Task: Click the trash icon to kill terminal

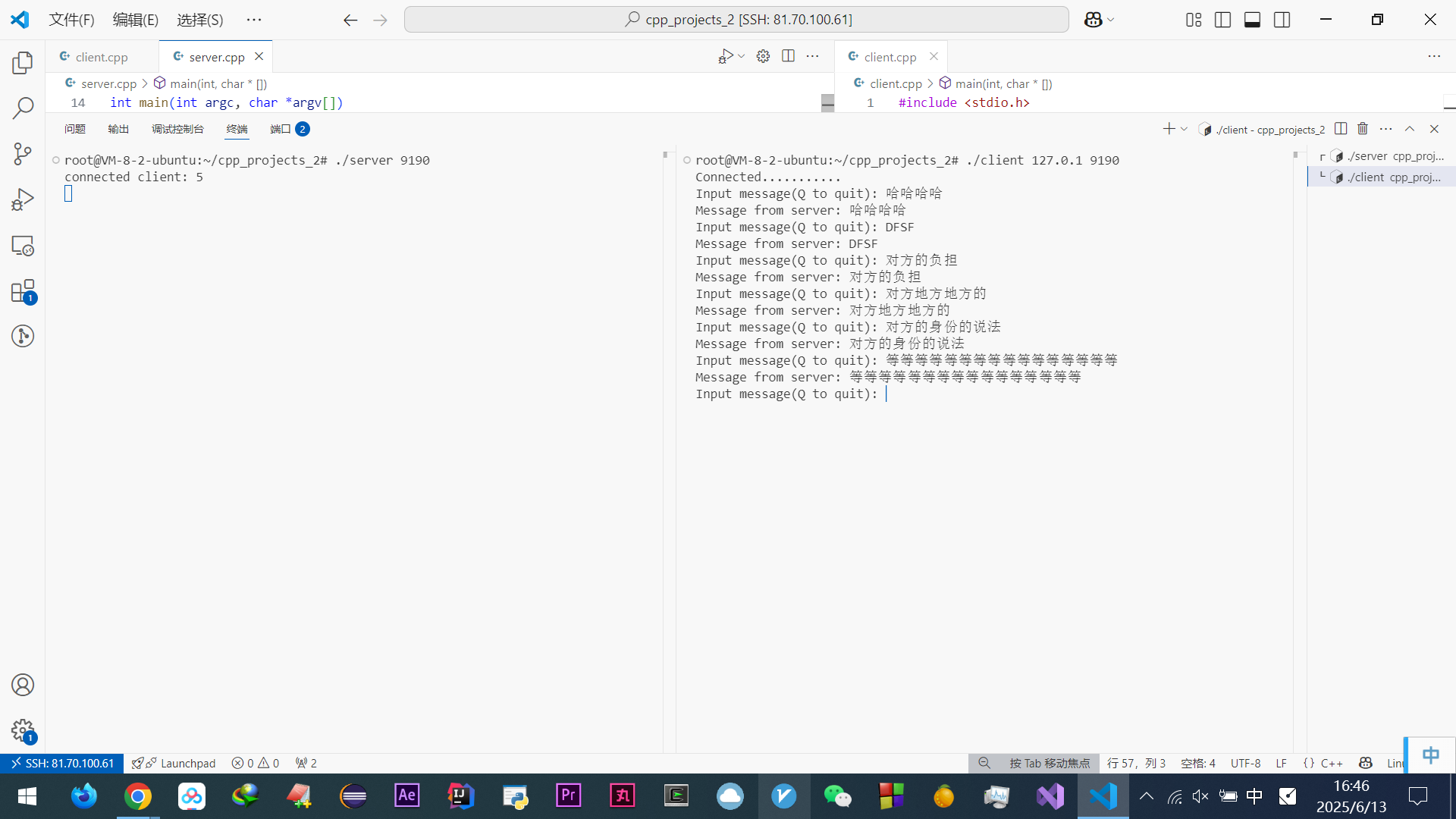Action: point(1363,129)
